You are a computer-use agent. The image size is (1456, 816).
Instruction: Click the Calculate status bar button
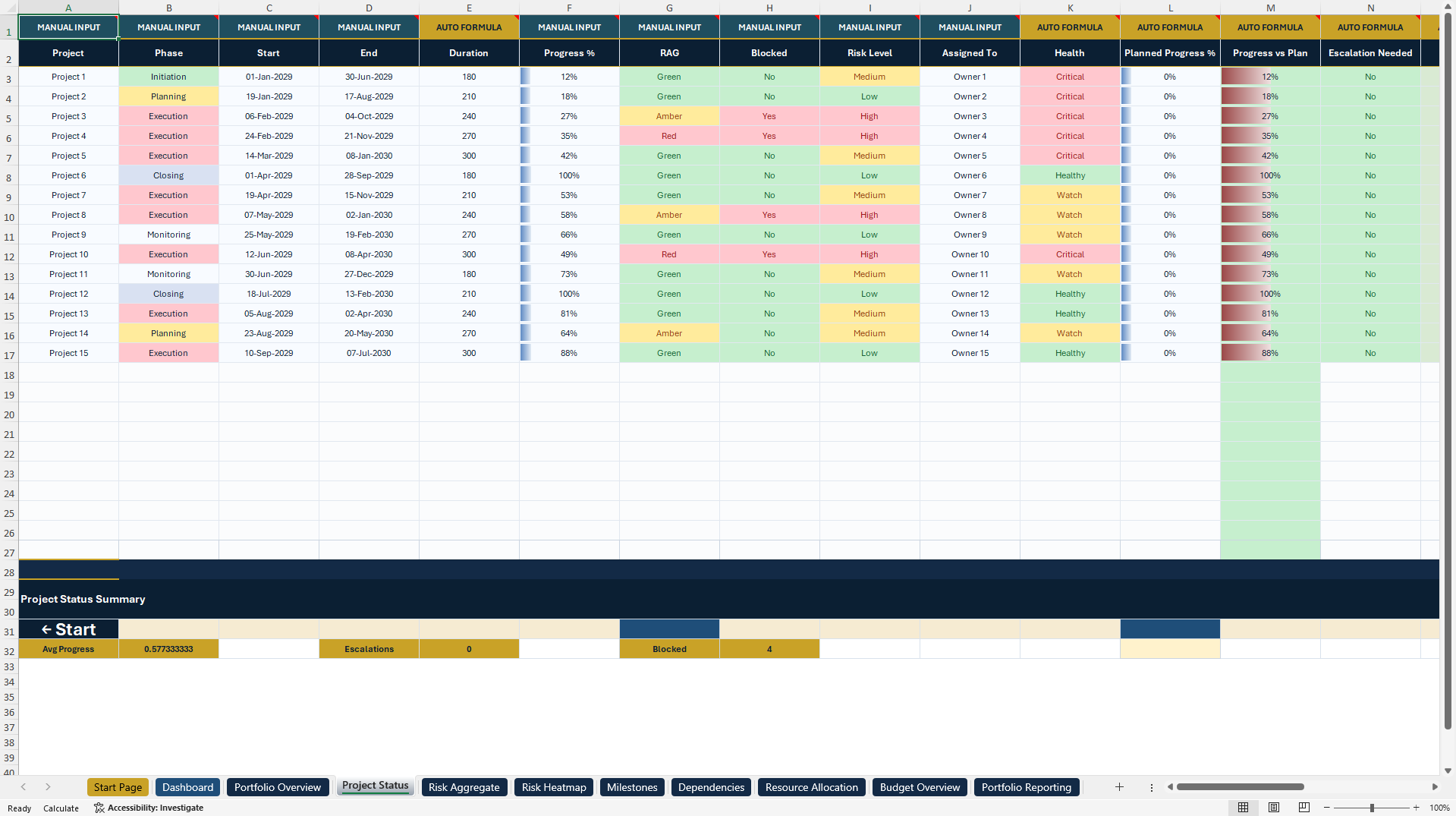click(61, 808)
